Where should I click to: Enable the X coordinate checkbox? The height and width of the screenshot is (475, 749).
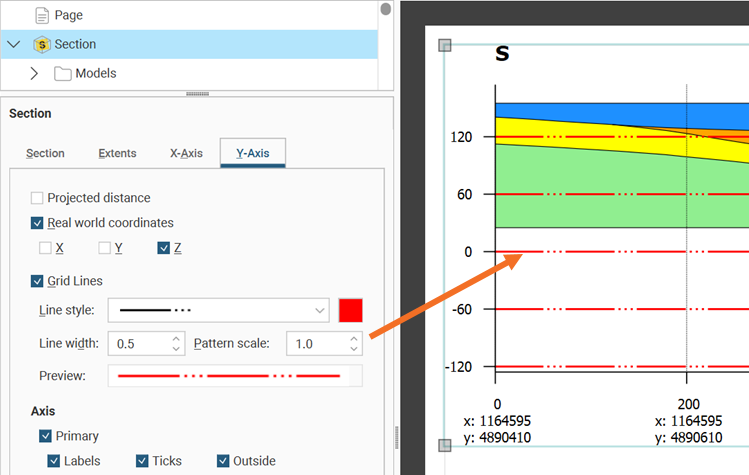pos(46,248)
